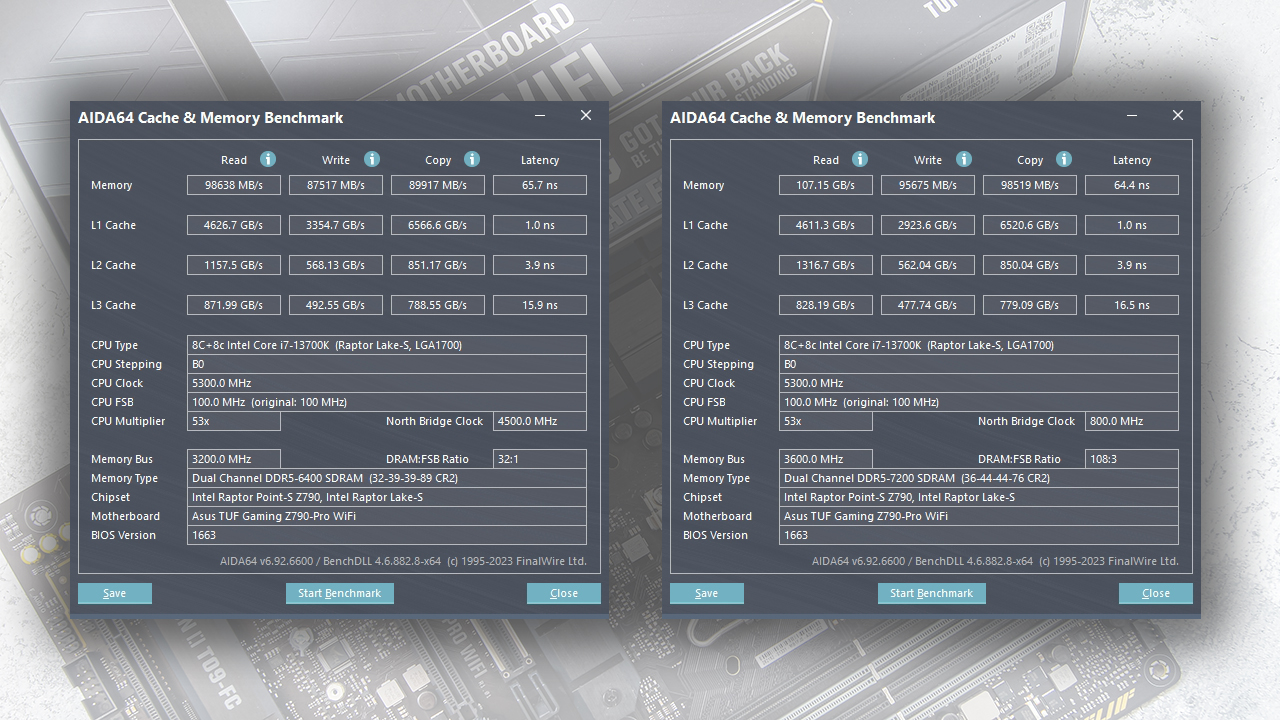Screen dimensions: 1280x720
Task: Close the right window using the title bar X
Action: pos(1178,116)
